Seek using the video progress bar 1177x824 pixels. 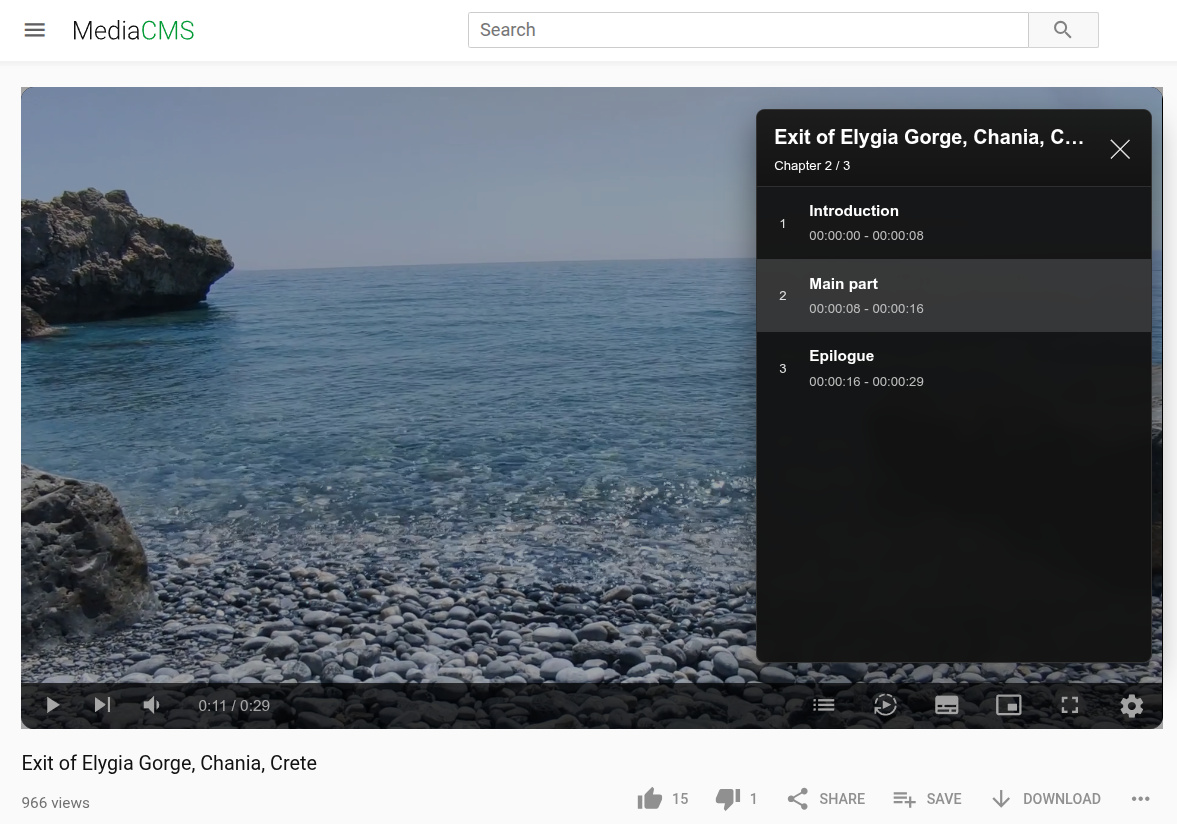[x=592, y=680]
